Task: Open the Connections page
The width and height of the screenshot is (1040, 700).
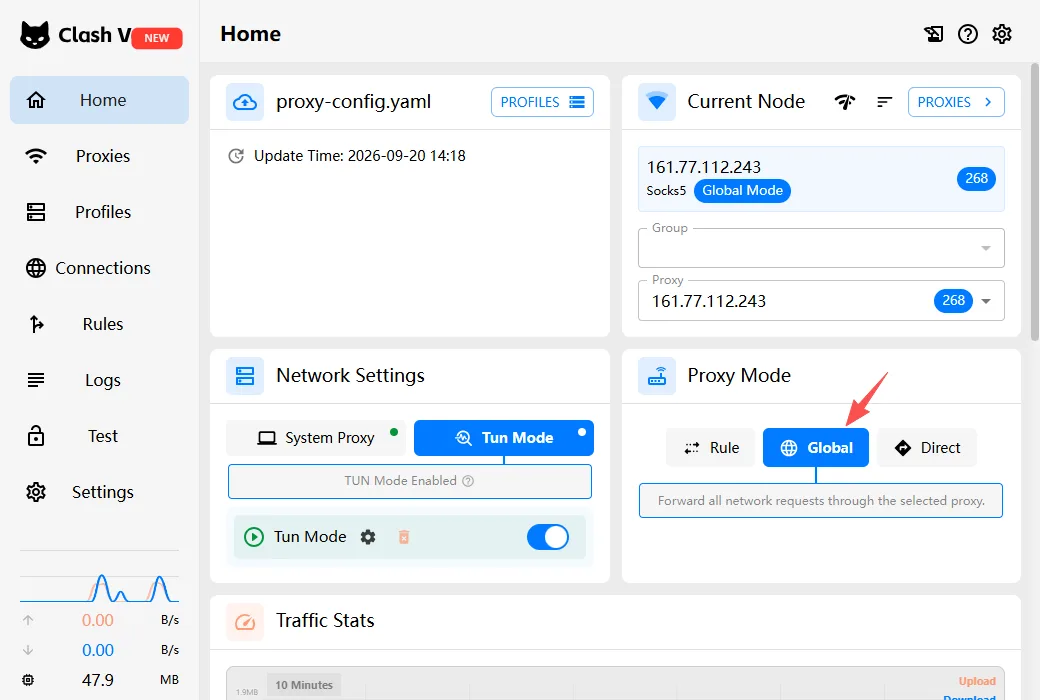Action: click(99, 268)
